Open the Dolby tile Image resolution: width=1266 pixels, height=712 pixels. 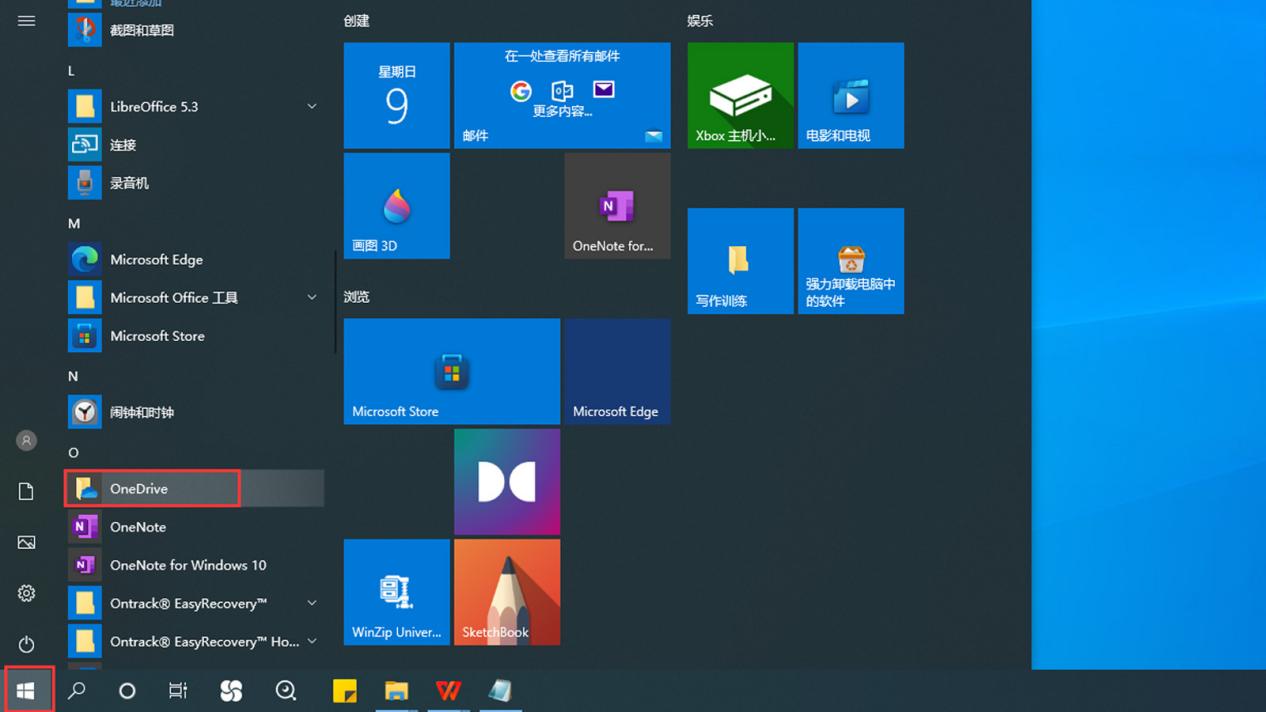(x=507, y=482)
